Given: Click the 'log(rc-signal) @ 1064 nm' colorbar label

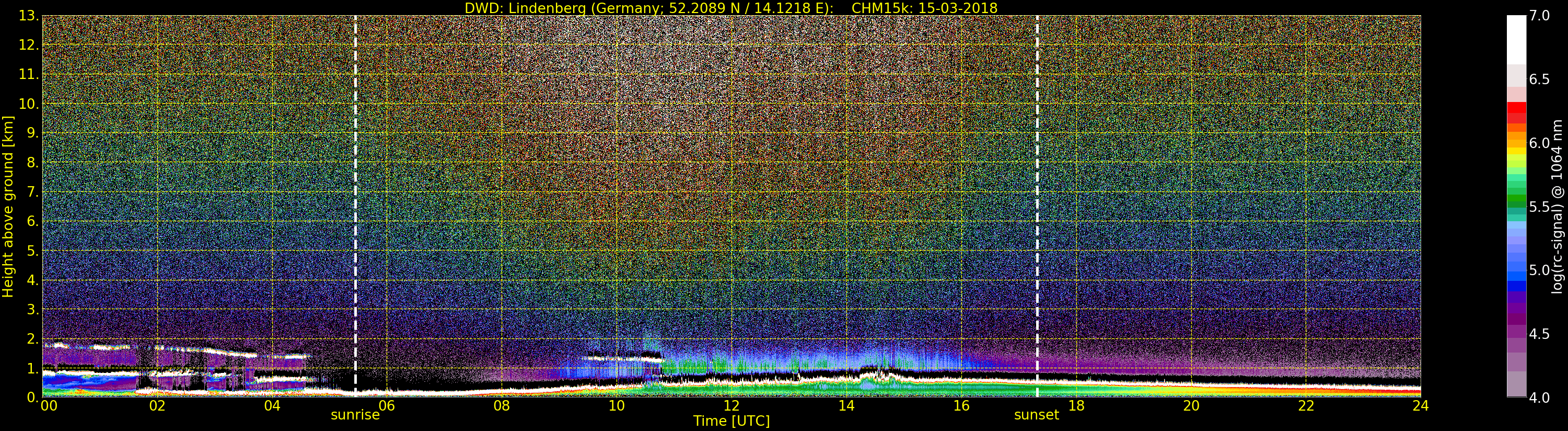Looking at the screenshot, I should tap(1557, 207).
